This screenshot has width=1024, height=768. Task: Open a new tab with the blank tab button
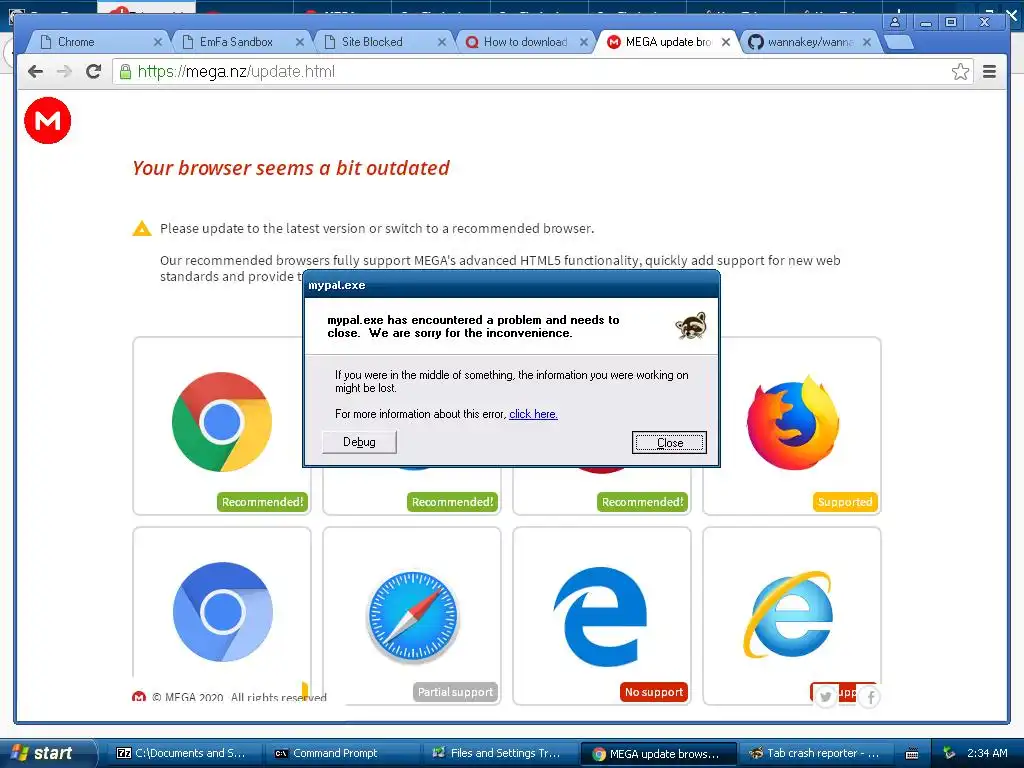[899, 42]
